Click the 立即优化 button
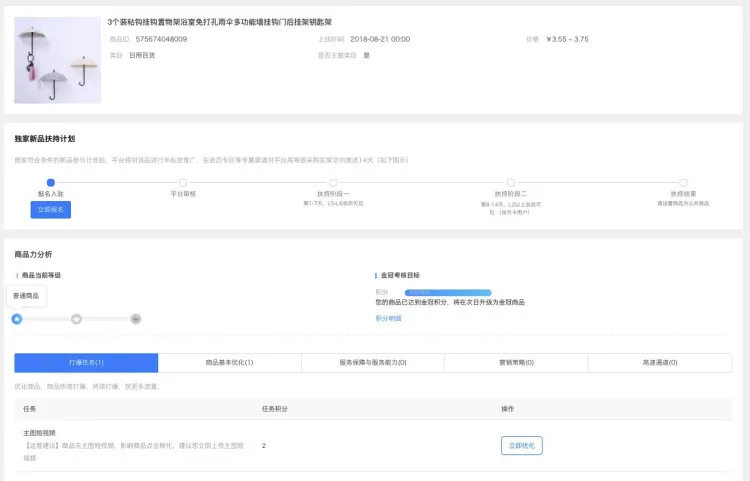The width and height of the screenshot is (750, 481). (521, 445)
